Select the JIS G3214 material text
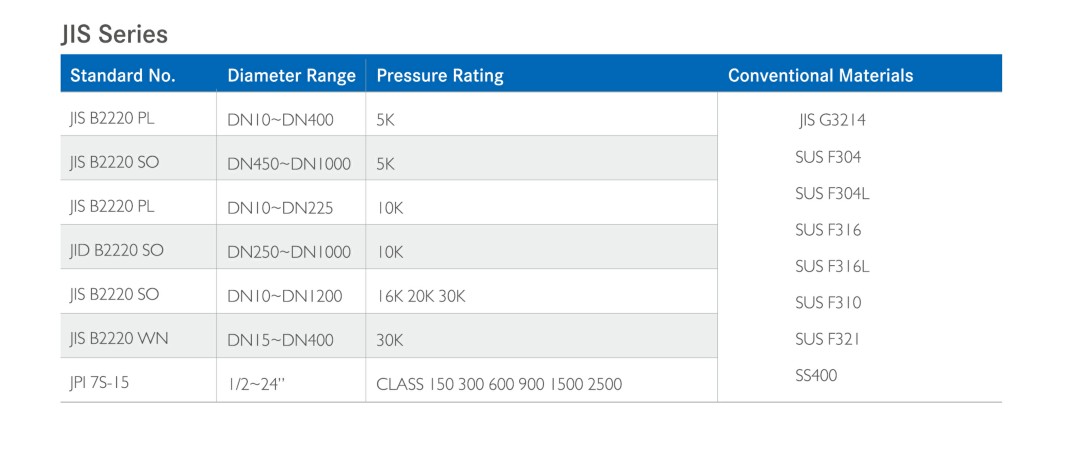Viewport: 1077px width, 463px height. [832, 120]
